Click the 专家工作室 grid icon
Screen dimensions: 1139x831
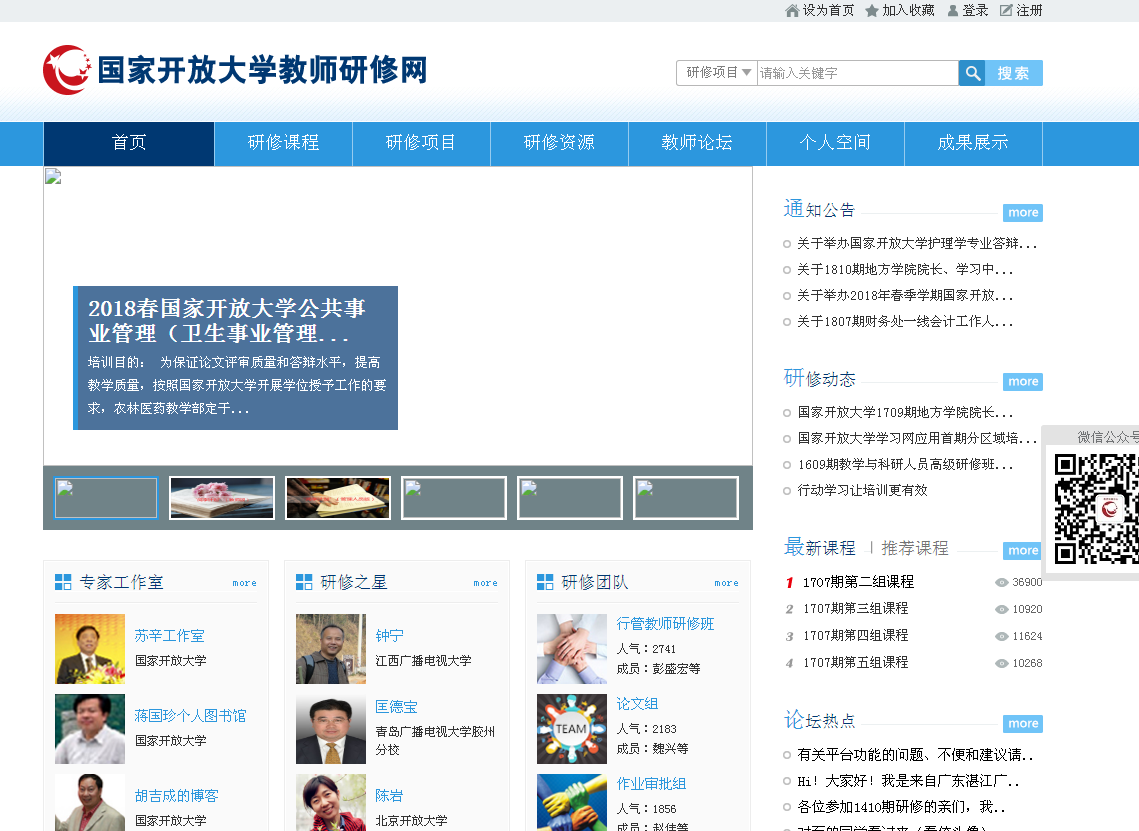pos(63,582)
